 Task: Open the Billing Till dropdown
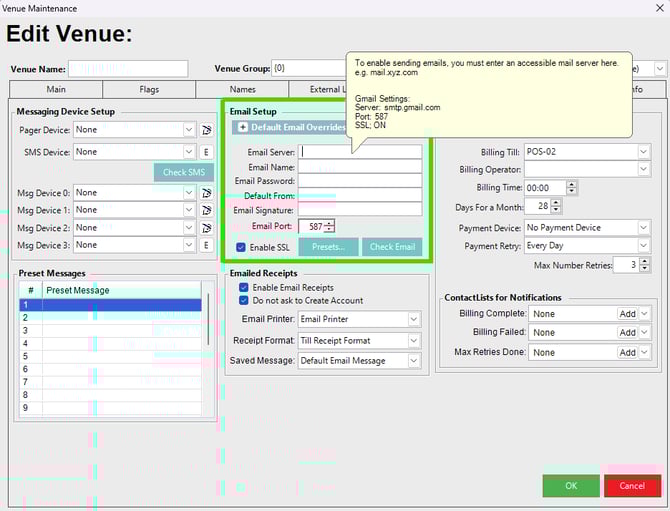tap(643, 152)
